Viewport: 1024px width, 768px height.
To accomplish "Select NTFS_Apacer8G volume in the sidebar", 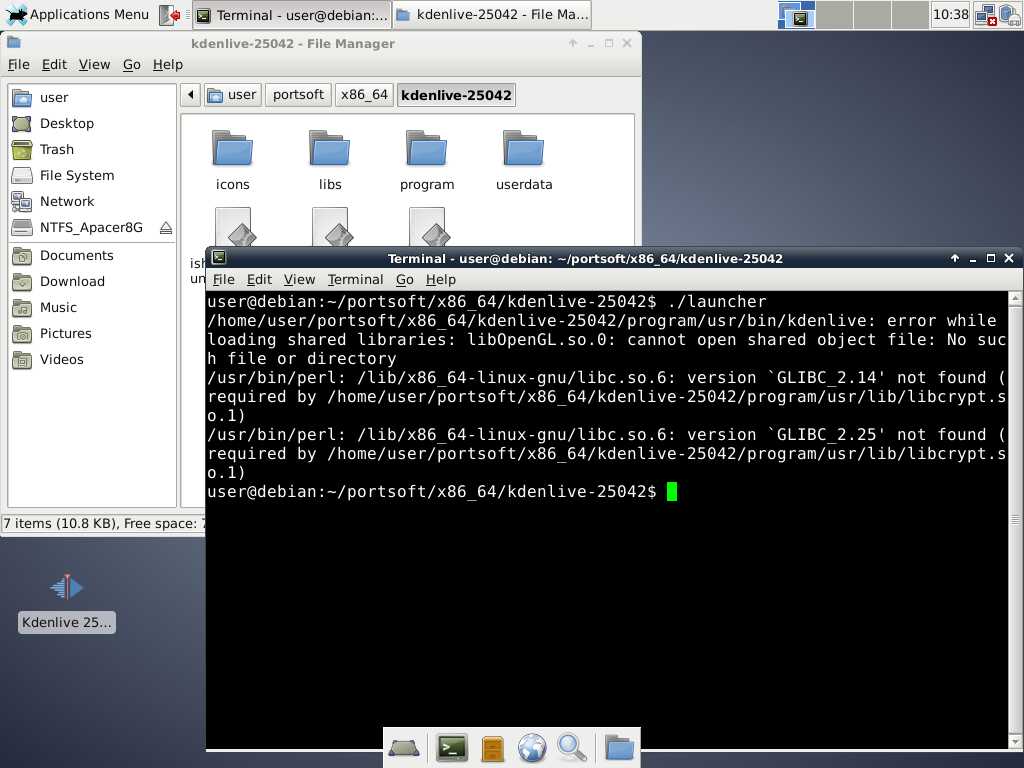I will (x=84, y=228).
